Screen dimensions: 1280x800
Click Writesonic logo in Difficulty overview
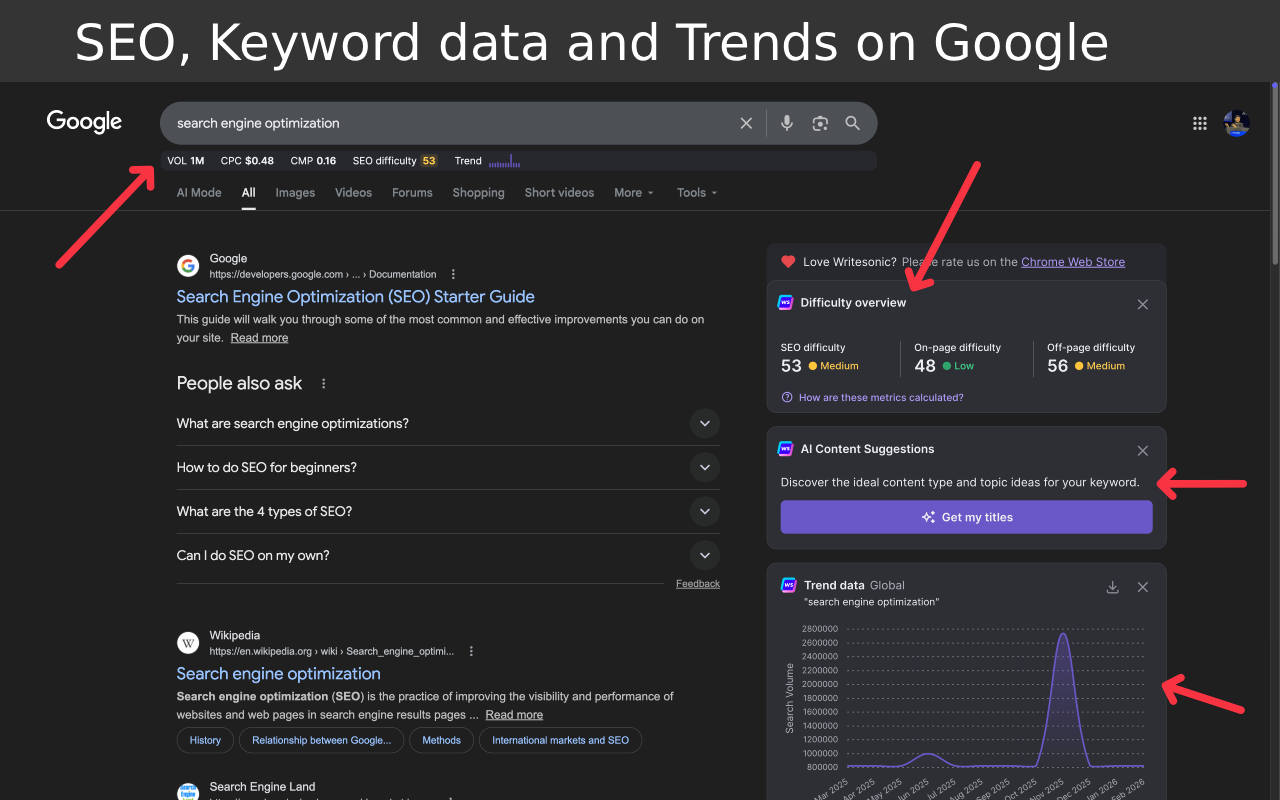point(786,302)
